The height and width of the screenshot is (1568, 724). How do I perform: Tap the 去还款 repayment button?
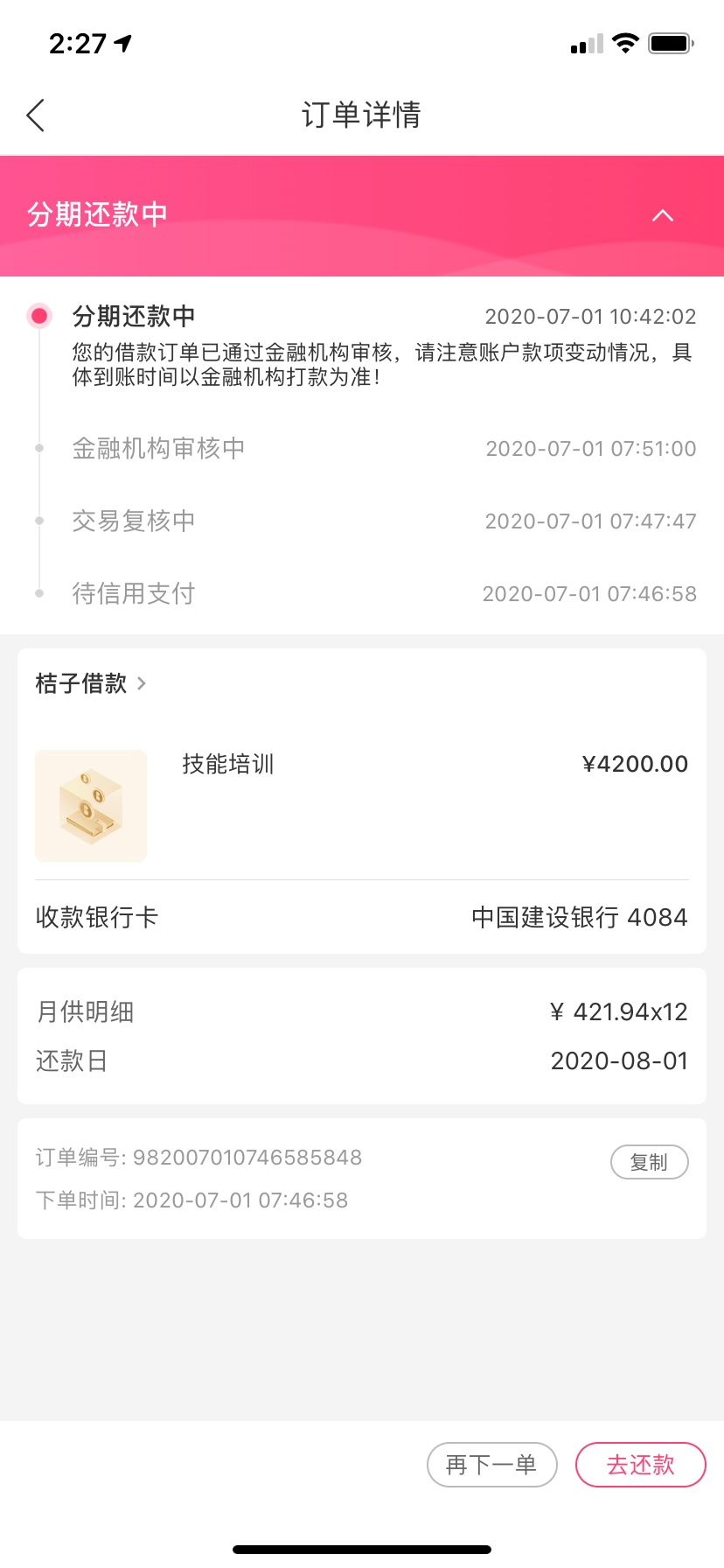click(x=640, y=1465)
